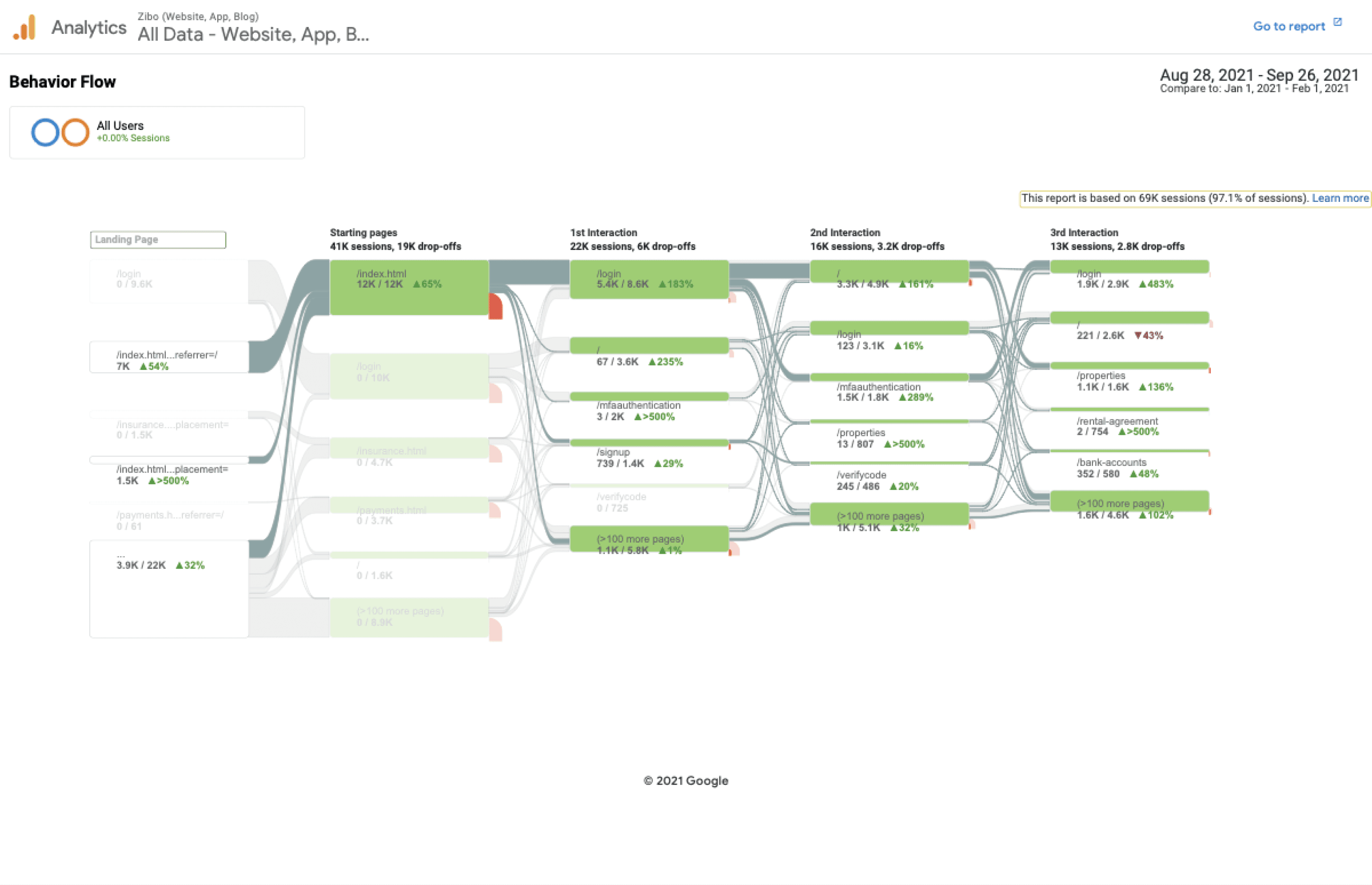Click the orange circle segment icon
Screen dimensions: 1372x885
tap(75, 132)
